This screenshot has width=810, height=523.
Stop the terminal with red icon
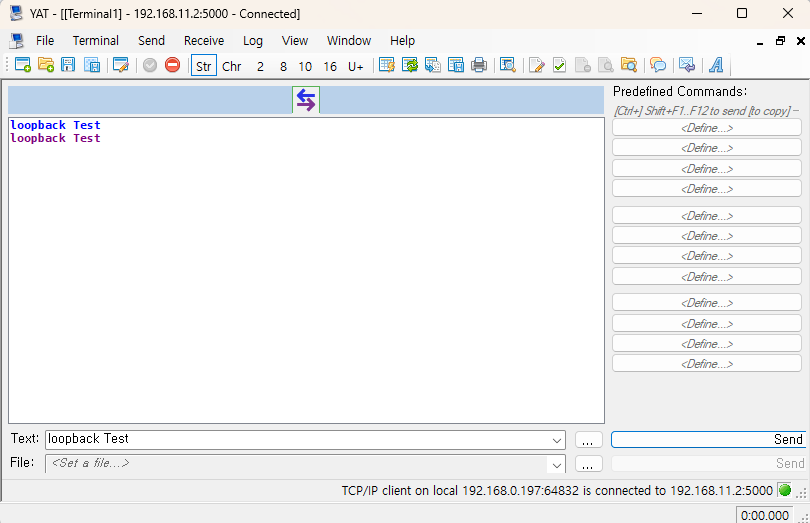pyautogui.click(x=173, y=65)
